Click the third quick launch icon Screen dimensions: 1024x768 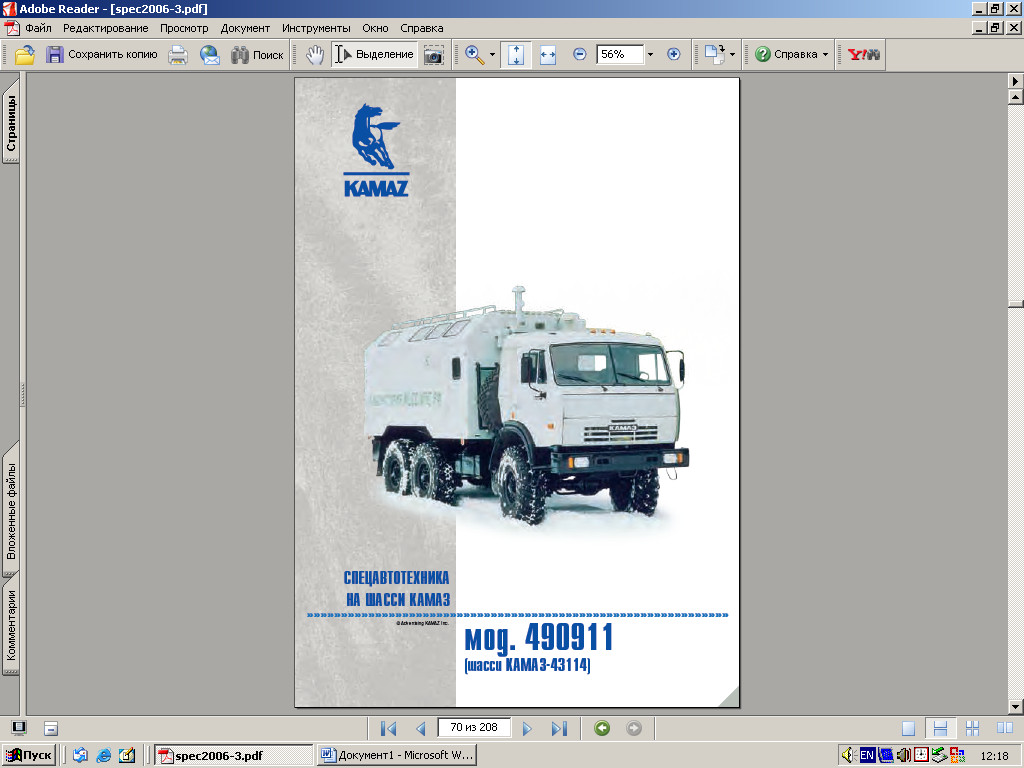coord(127,756)
